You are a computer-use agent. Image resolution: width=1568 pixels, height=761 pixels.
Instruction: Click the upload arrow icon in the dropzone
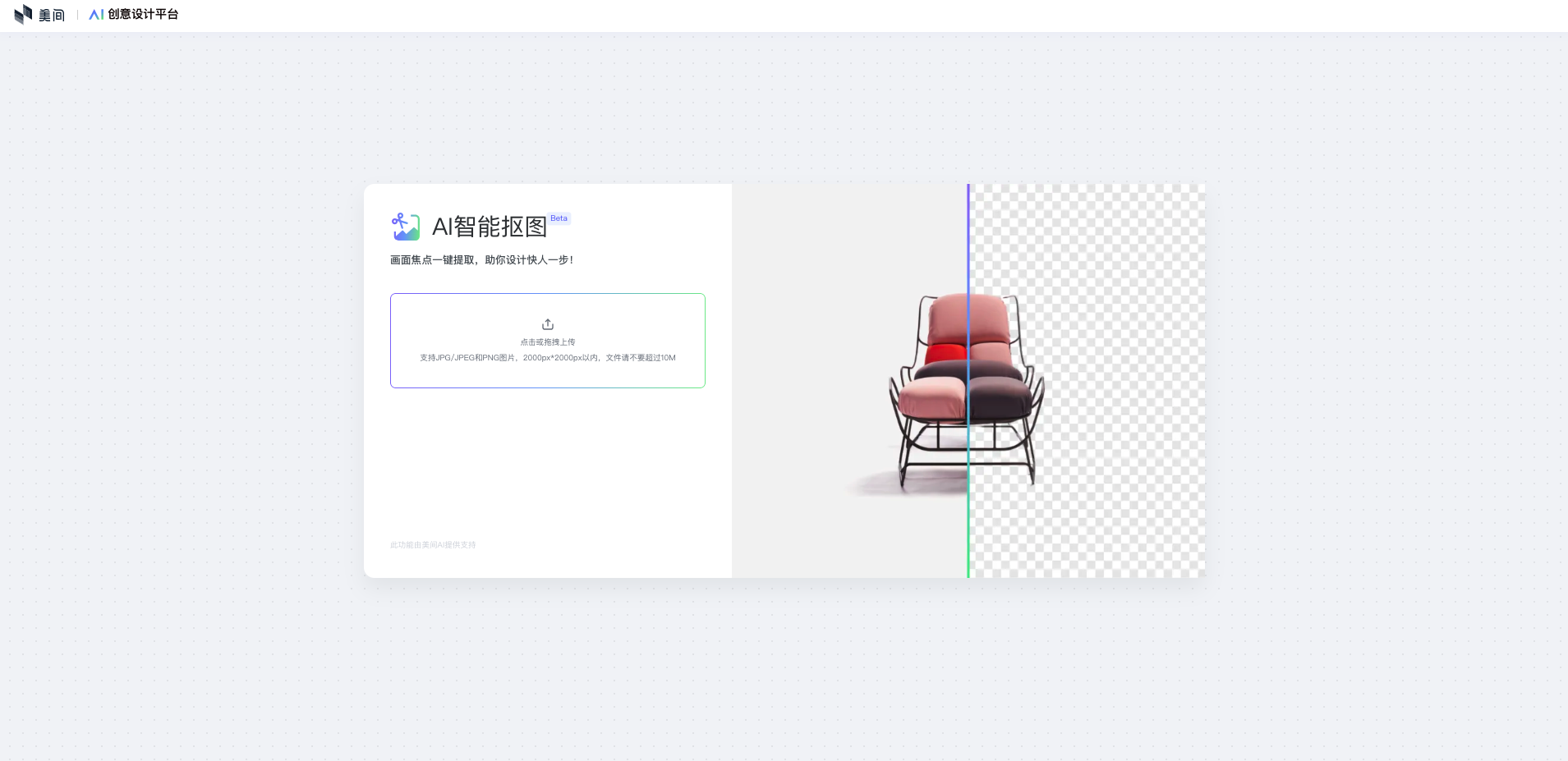pos(547,323)
